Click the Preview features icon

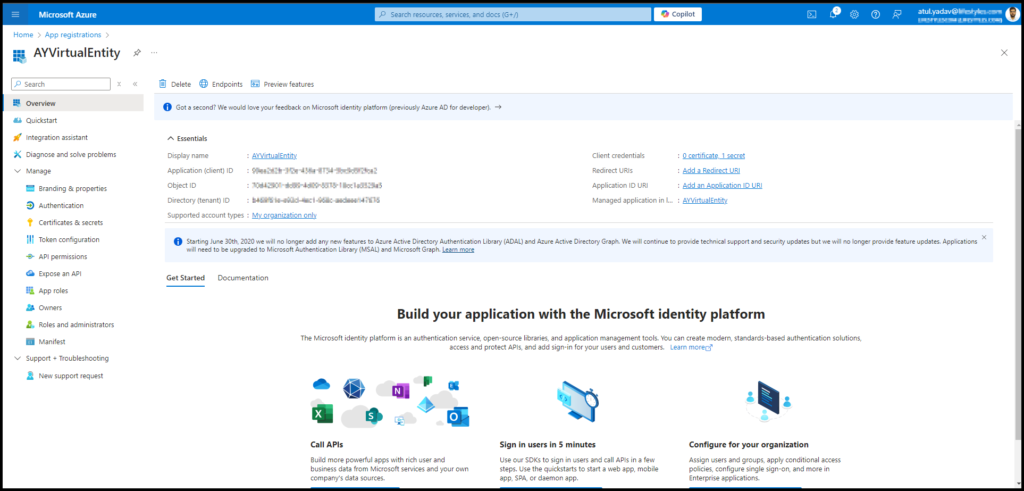(x=255, y=84)
